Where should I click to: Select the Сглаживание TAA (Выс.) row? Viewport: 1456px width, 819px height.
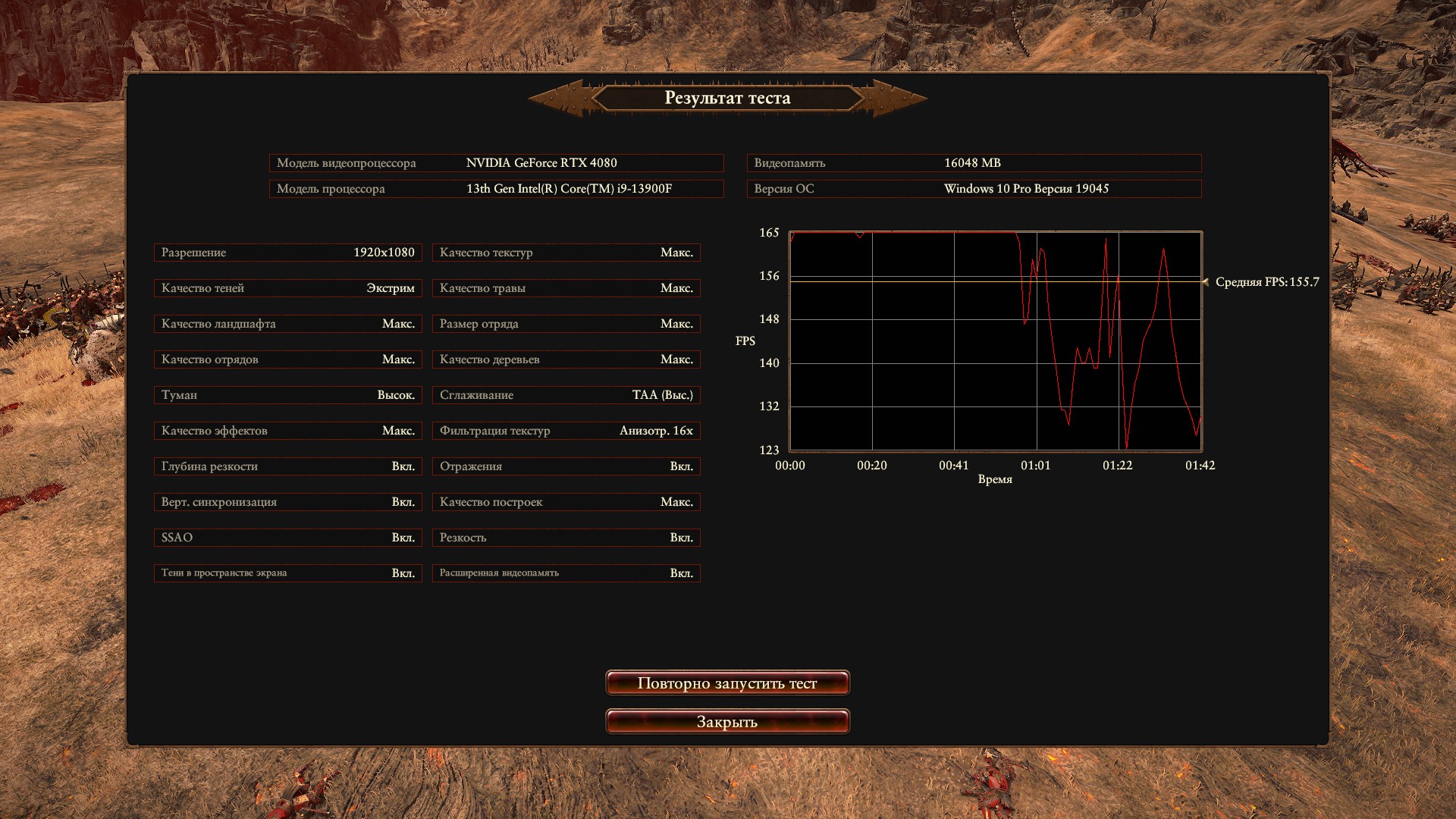(566, 395)
